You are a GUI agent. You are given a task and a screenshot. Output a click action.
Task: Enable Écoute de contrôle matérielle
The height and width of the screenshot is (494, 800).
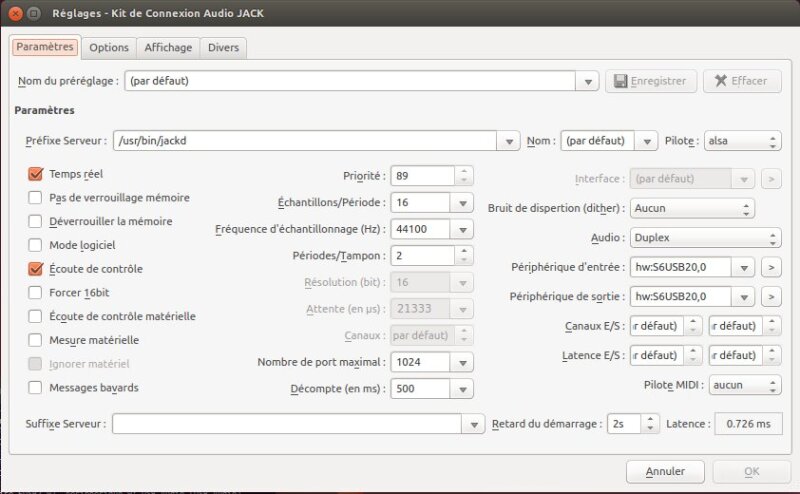coord(35,316)
